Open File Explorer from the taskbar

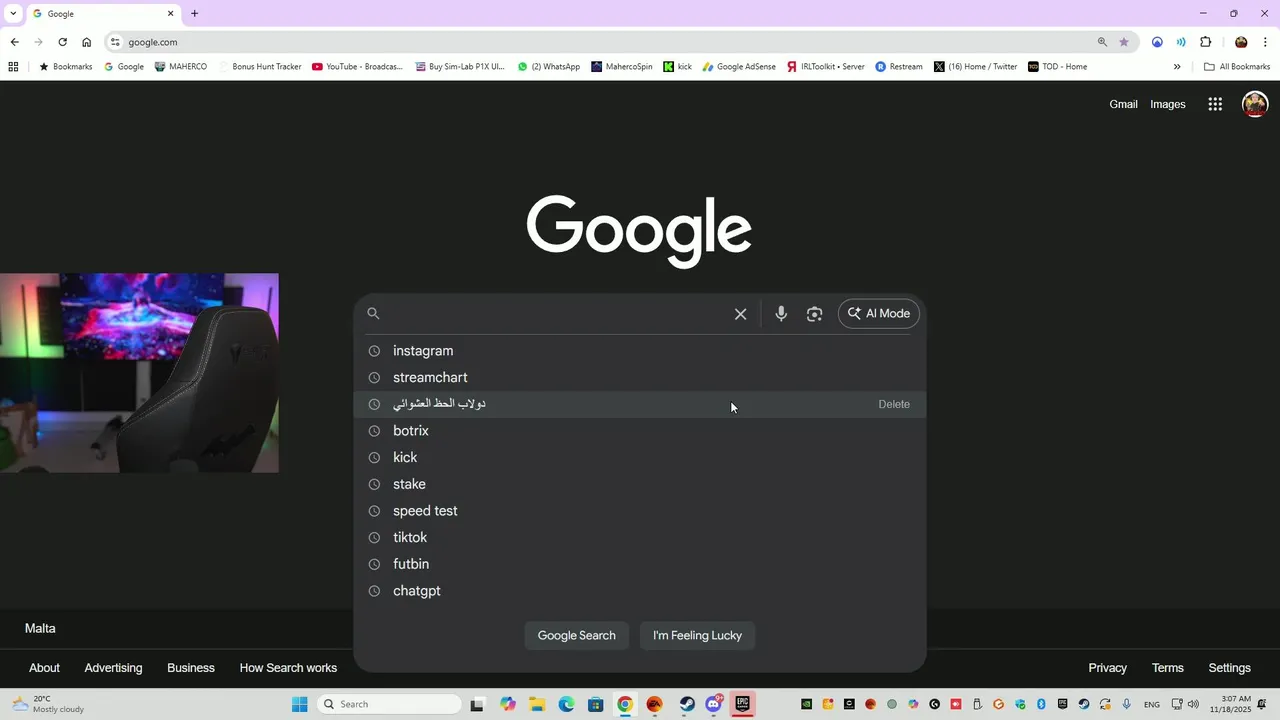[x=536, y=704]
